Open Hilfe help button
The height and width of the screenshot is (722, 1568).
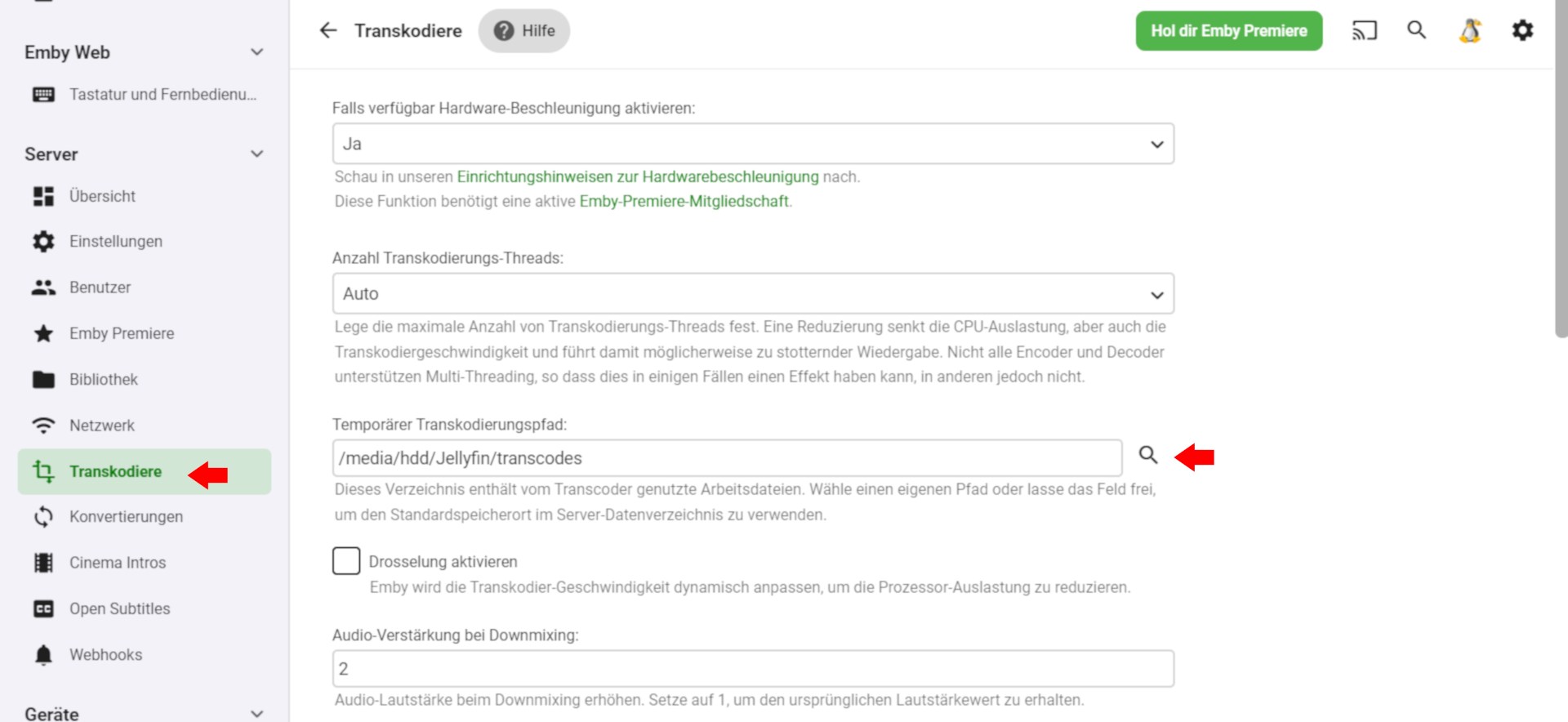coord(524,31)
